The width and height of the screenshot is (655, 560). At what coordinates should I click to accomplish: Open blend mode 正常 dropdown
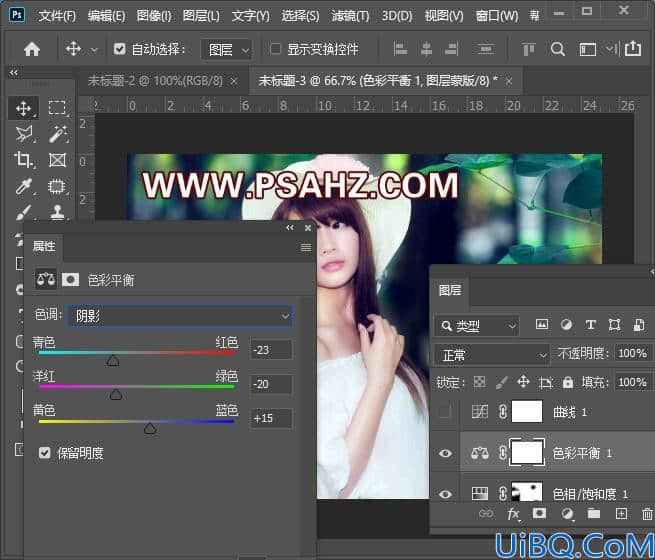(492, 355)
